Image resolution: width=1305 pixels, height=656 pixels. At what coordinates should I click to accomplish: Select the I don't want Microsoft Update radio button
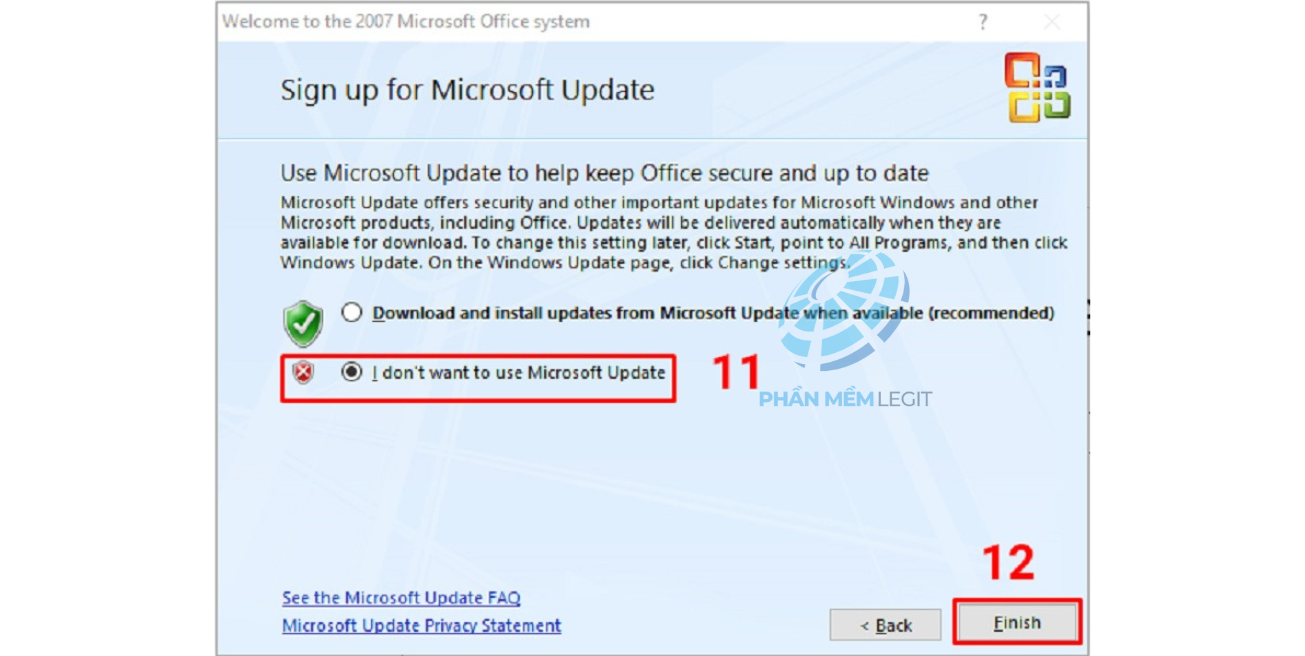click(351, 372)
